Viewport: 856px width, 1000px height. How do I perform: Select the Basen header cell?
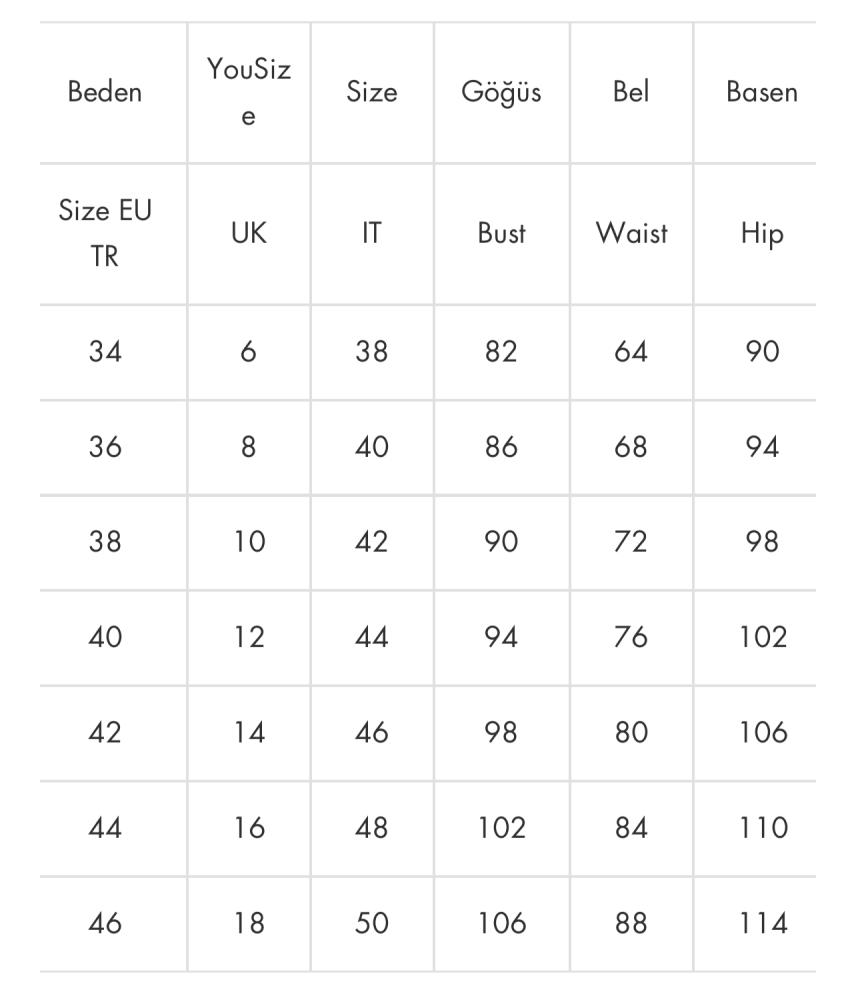[762, 92]
